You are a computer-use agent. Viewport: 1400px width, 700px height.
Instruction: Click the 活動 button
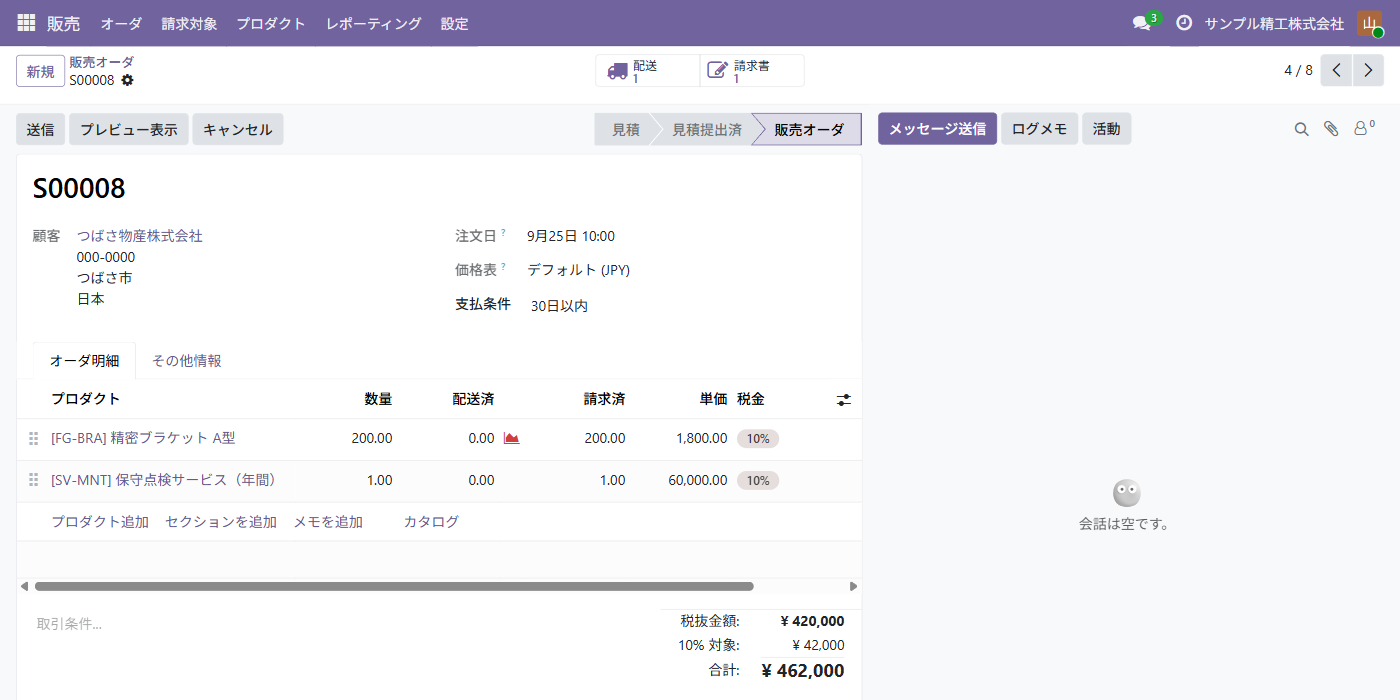click(1107, 129)
